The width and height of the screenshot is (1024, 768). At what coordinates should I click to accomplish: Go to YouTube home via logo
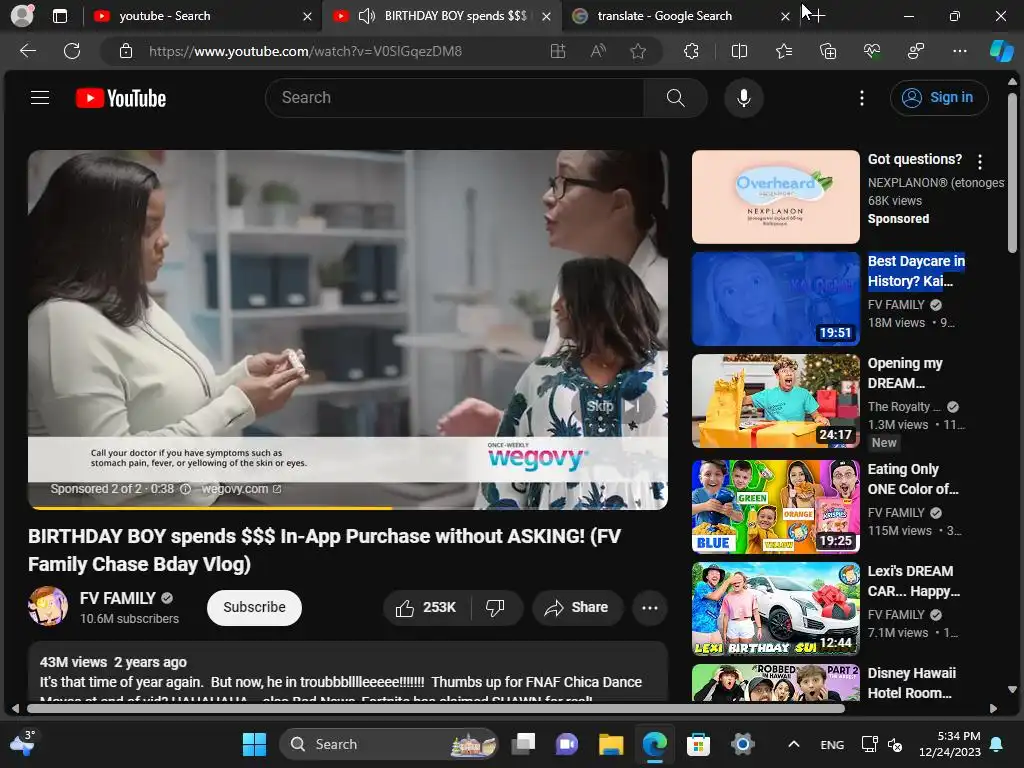121,98
